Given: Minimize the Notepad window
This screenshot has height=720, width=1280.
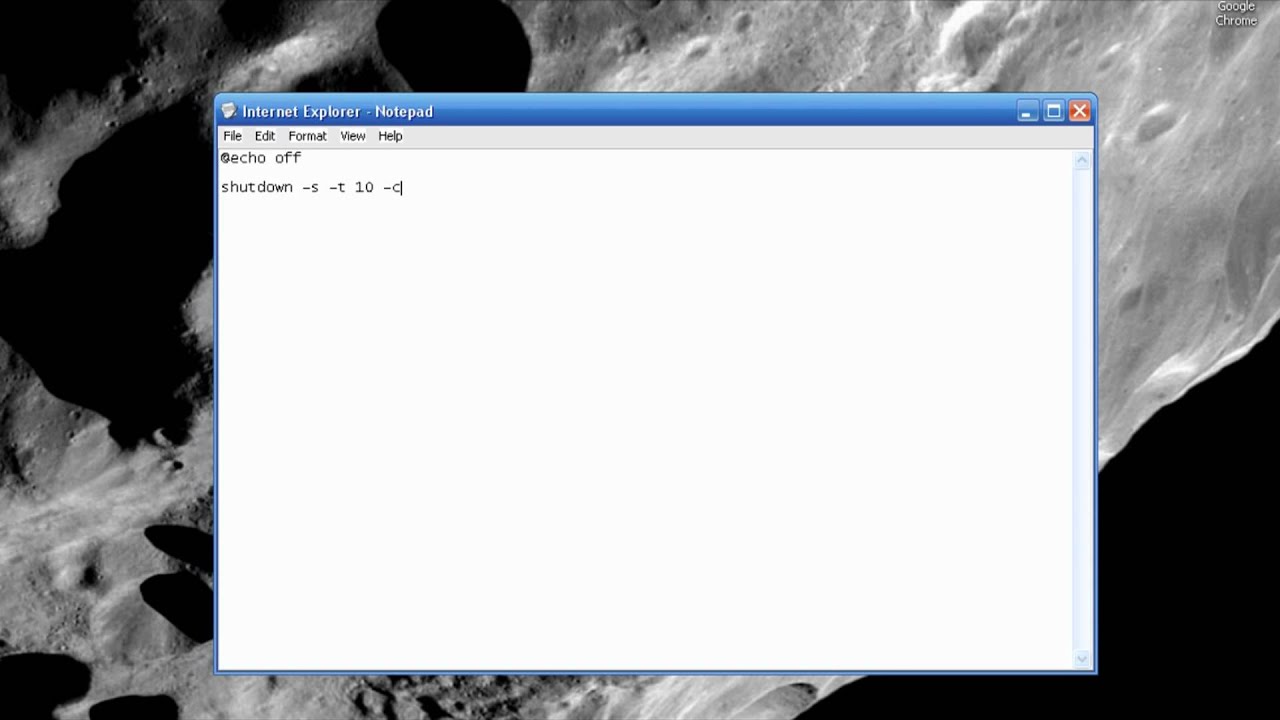Looking at the screenshot, I should 1026,111.
